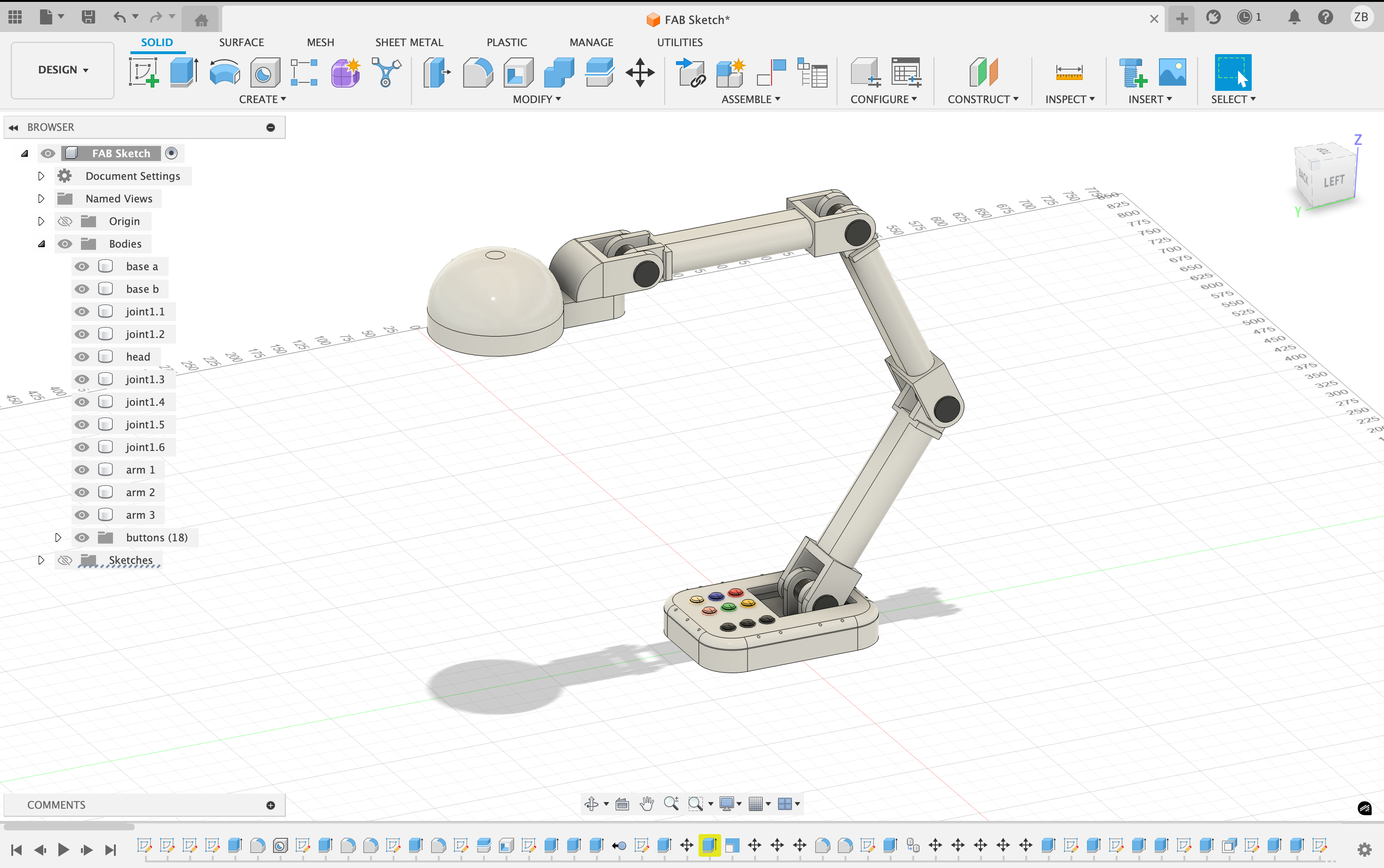The image size is (1384, 868).
Task: Expand the buttons (18) folder
Action: tap(57, 538)
